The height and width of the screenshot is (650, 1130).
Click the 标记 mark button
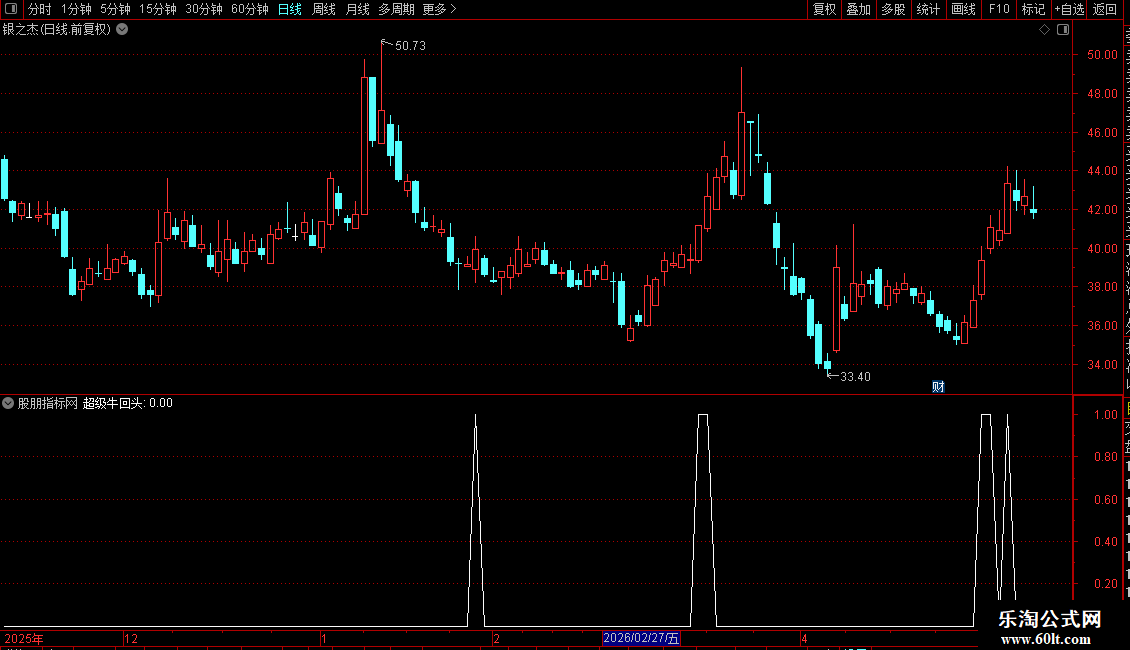(1033, 9)
